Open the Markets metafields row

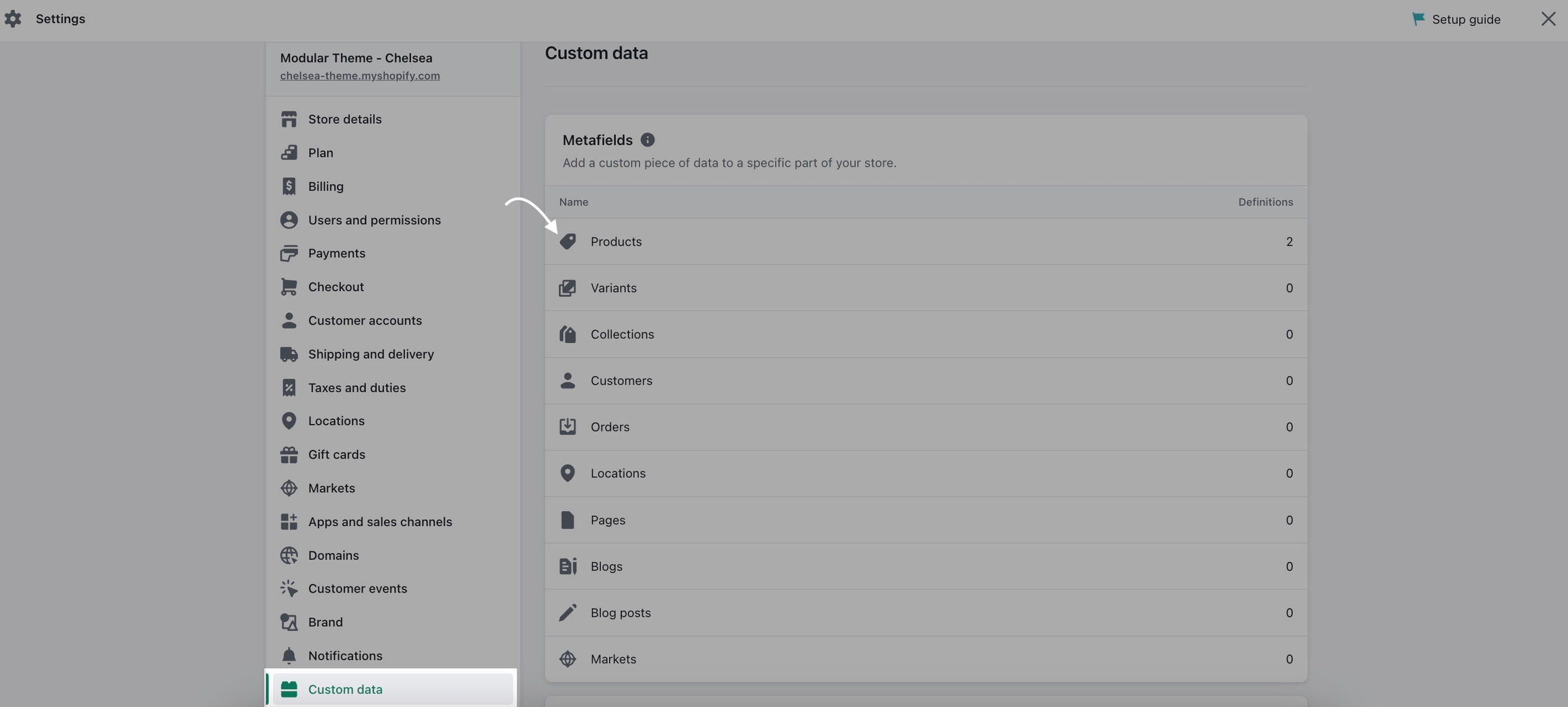926,659
